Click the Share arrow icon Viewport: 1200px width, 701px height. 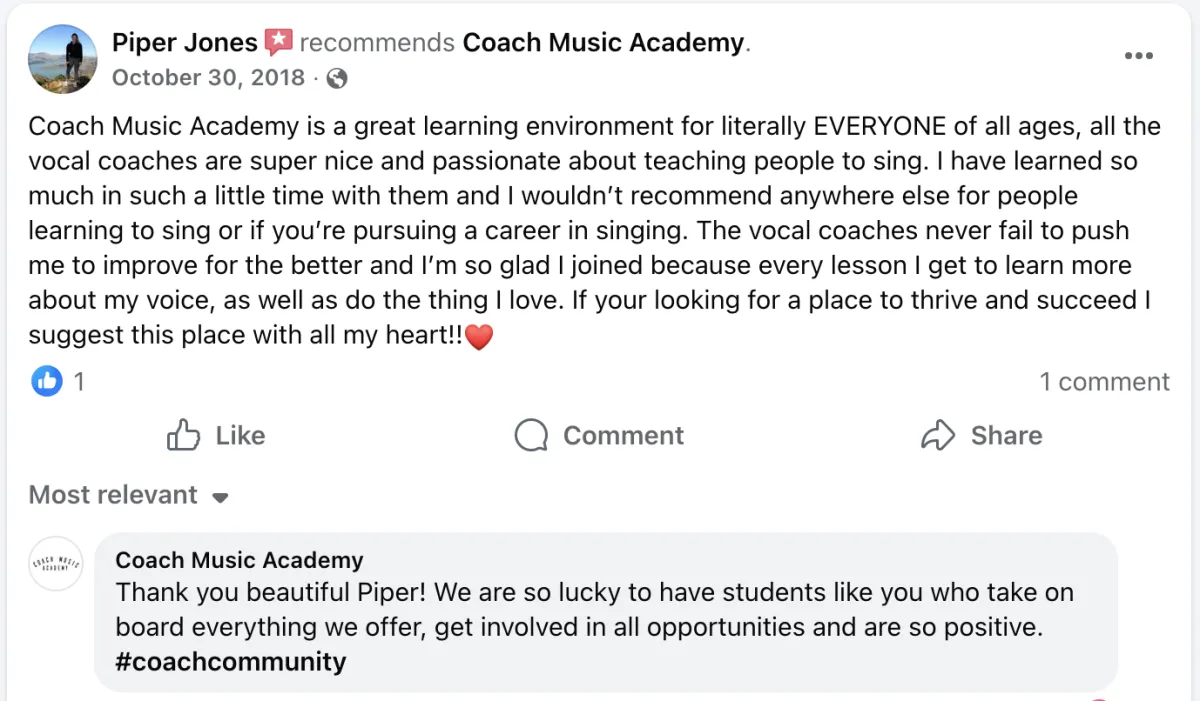(938, 435)
